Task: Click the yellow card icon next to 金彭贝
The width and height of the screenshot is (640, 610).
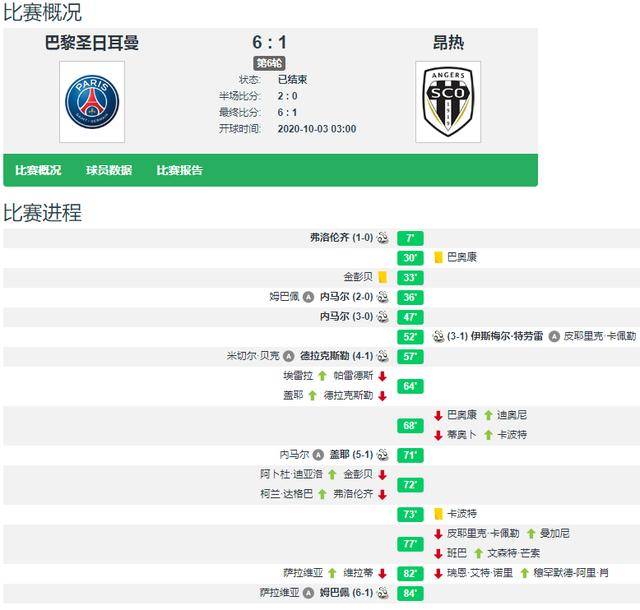Action: click(x=382, y=277)
